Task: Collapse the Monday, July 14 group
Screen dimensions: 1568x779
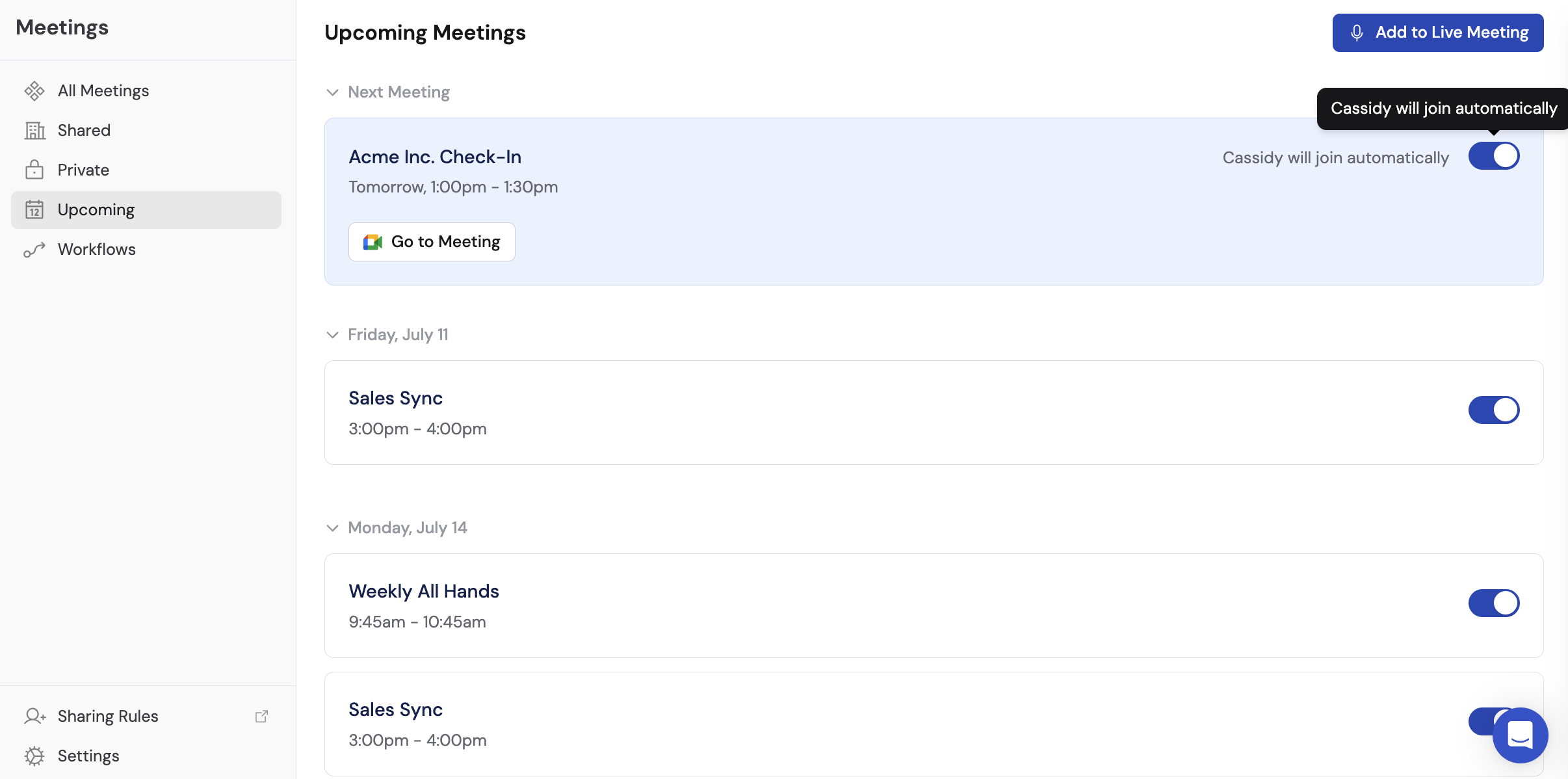Action: pyautogui.click(x=333, y=528)
